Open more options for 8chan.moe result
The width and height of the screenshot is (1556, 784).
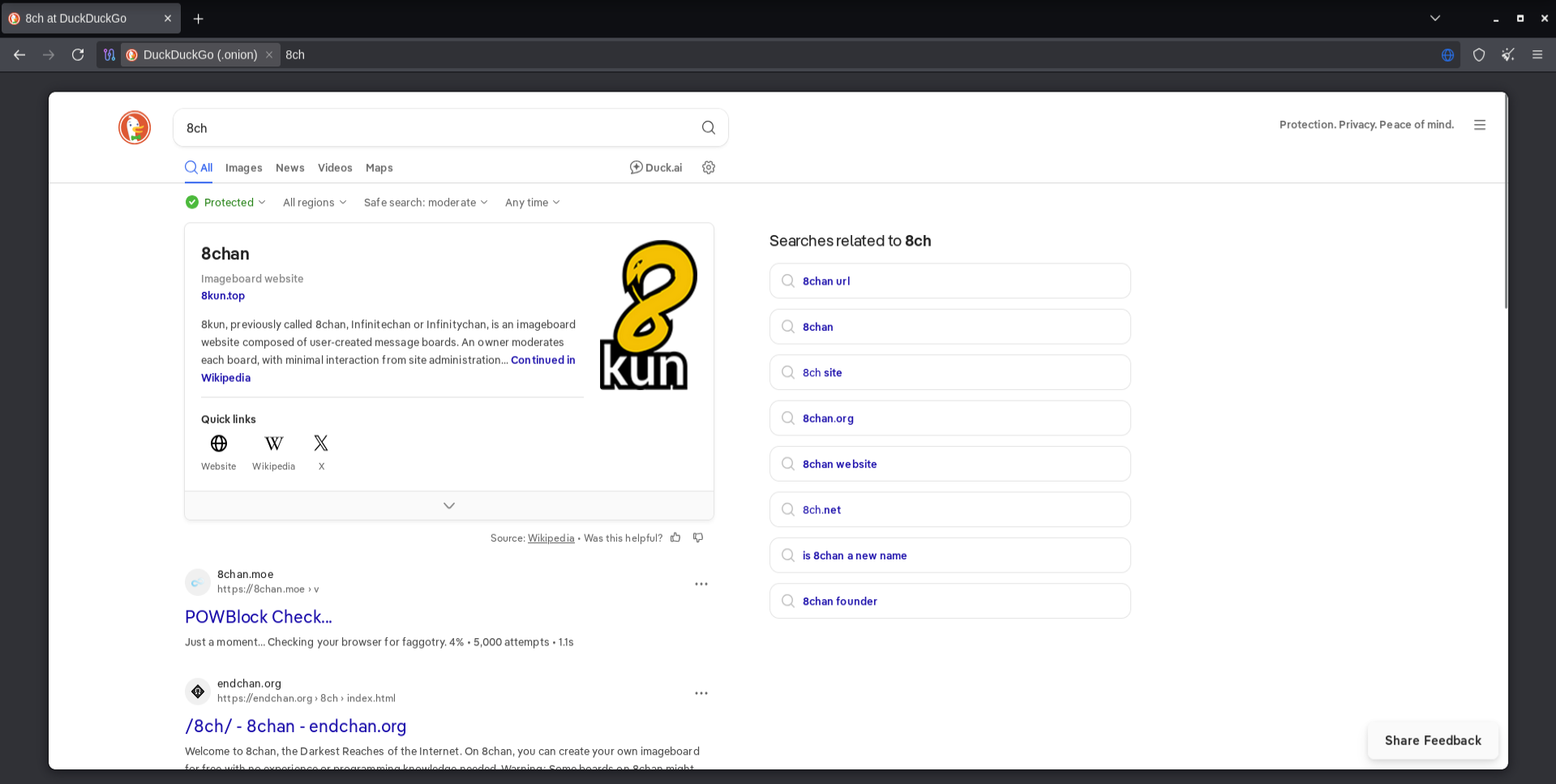[x=701, y=584]
